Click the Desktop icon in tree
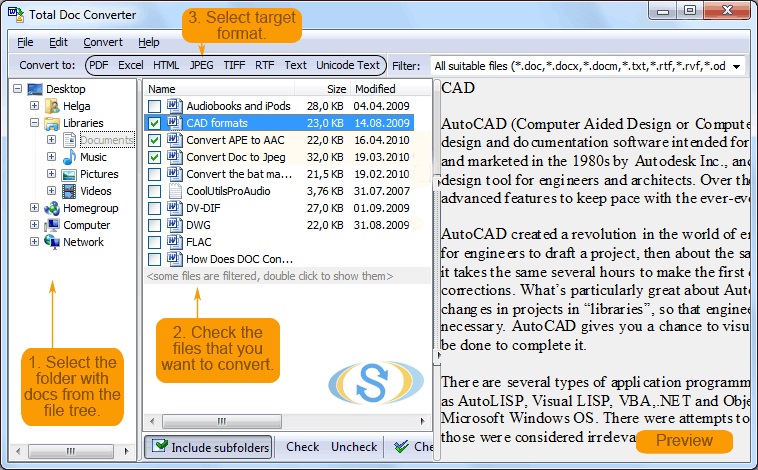Image resolution: width=758 pixels, height=470 pixels. (35, 89)
